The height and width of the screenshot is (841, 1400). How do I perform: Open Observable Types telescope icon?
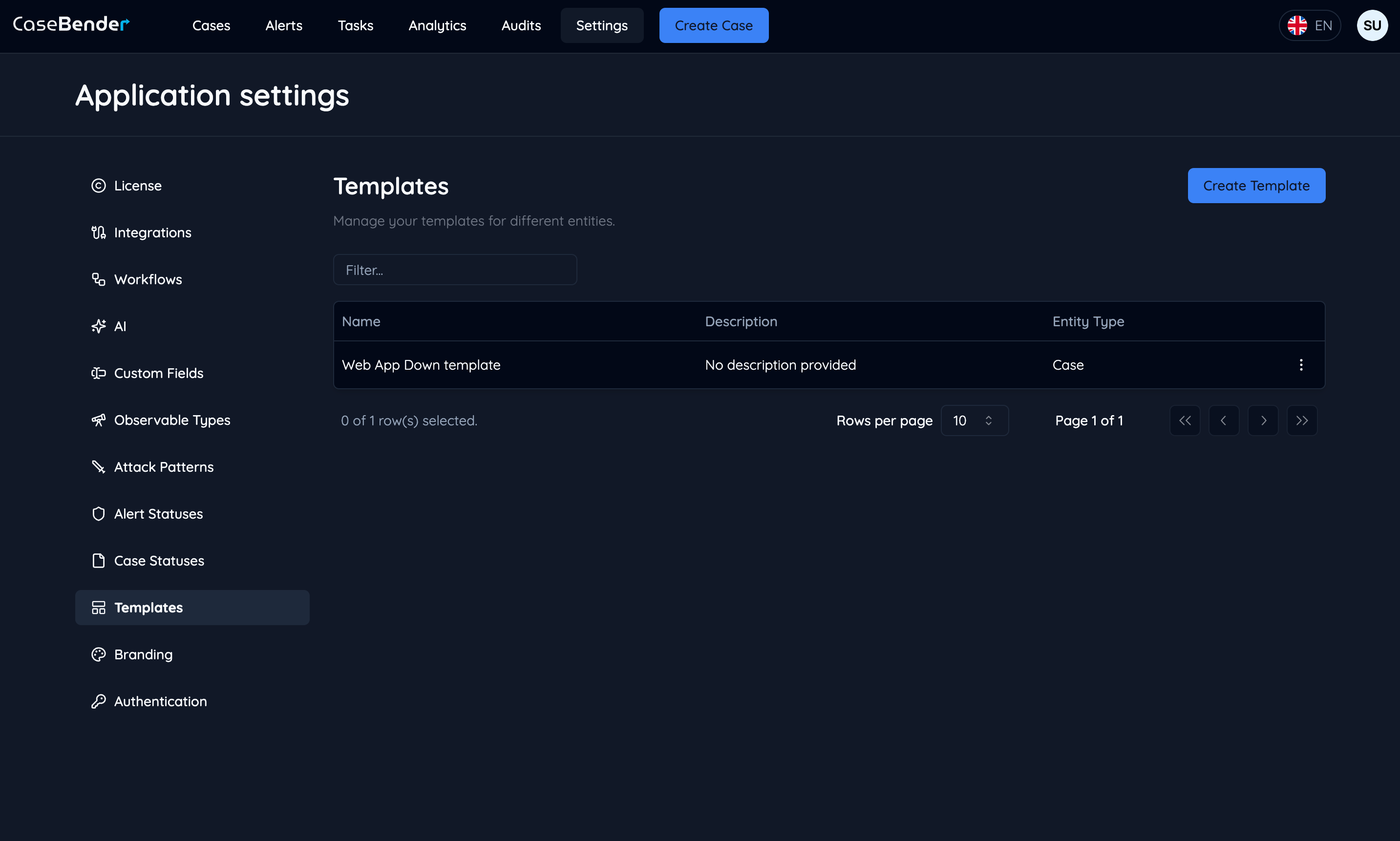tap(99, 420)
